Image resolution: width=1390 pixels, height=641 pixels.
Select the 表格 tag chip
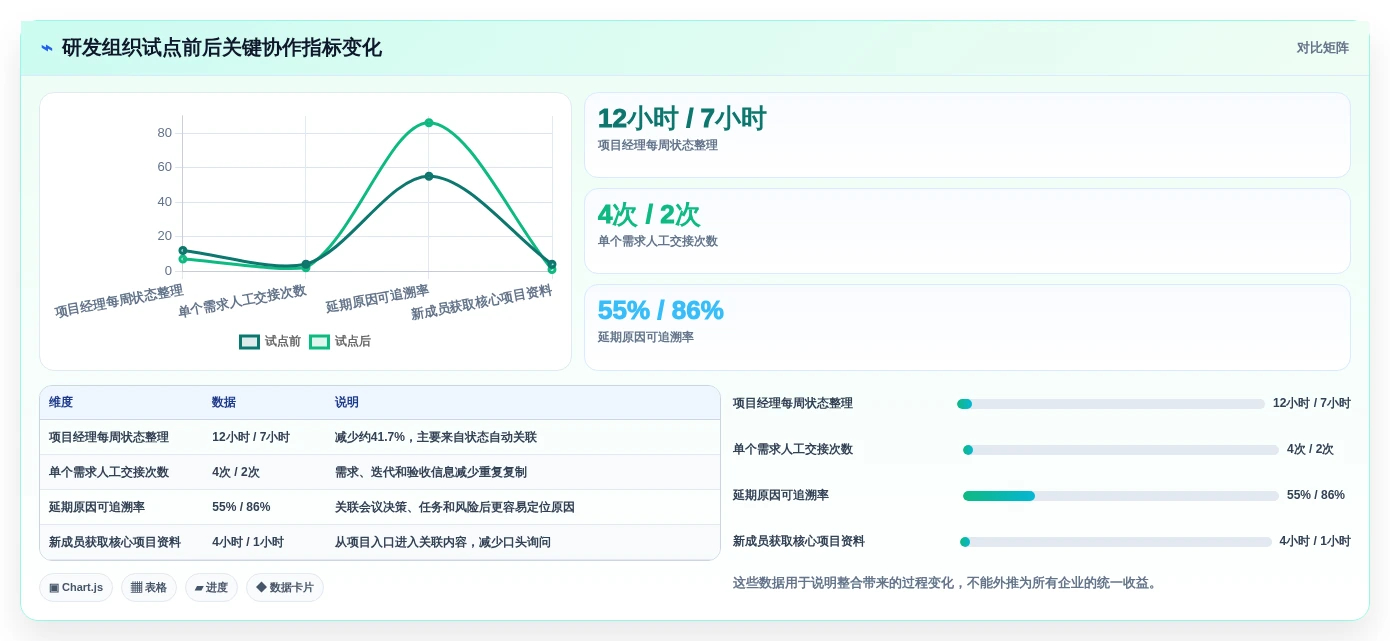(149, 588)
